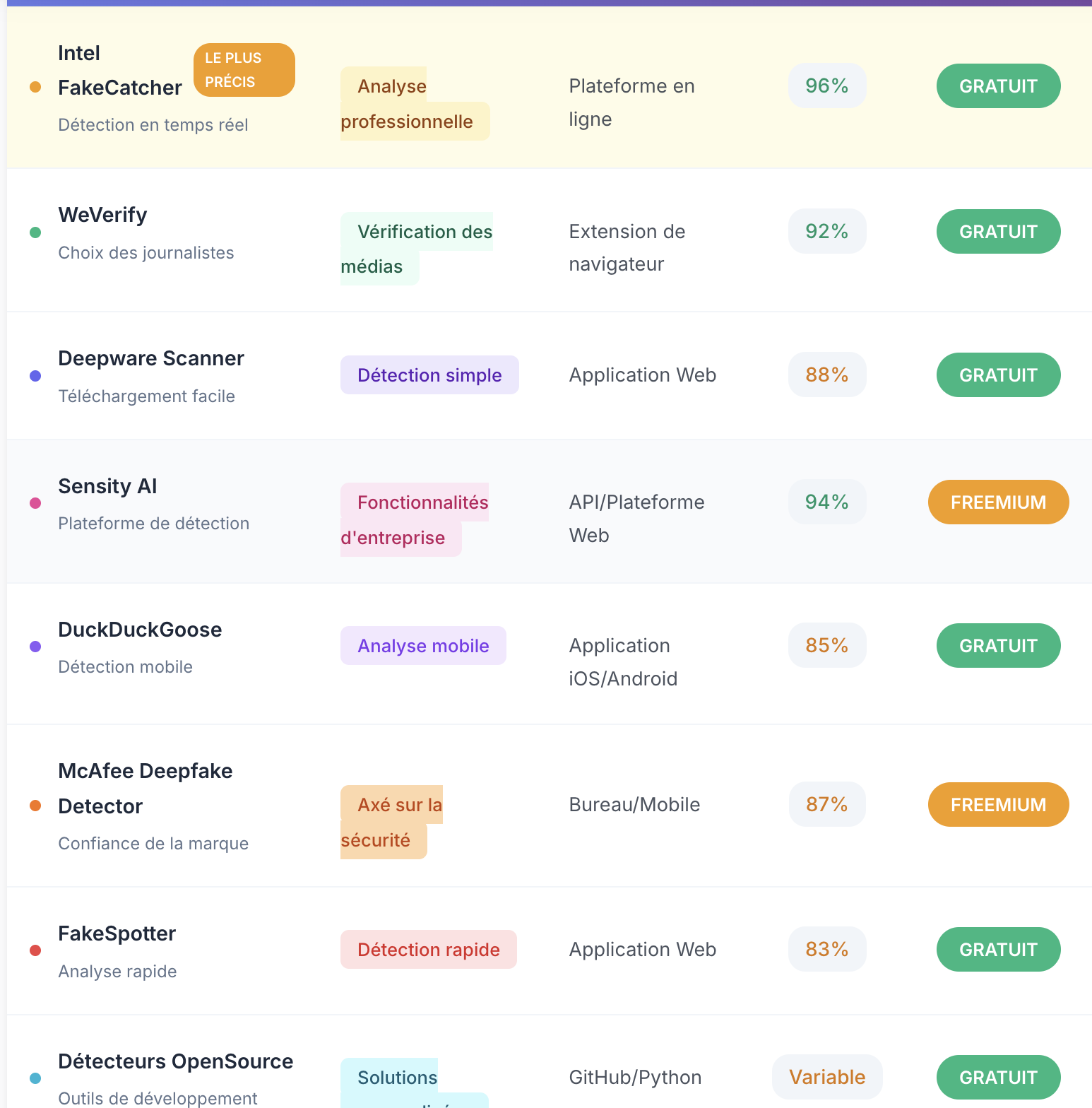Open the FakeSpotter tool name
The width and height of the screenshot is (1092, 1108).
tap(117, 933)
